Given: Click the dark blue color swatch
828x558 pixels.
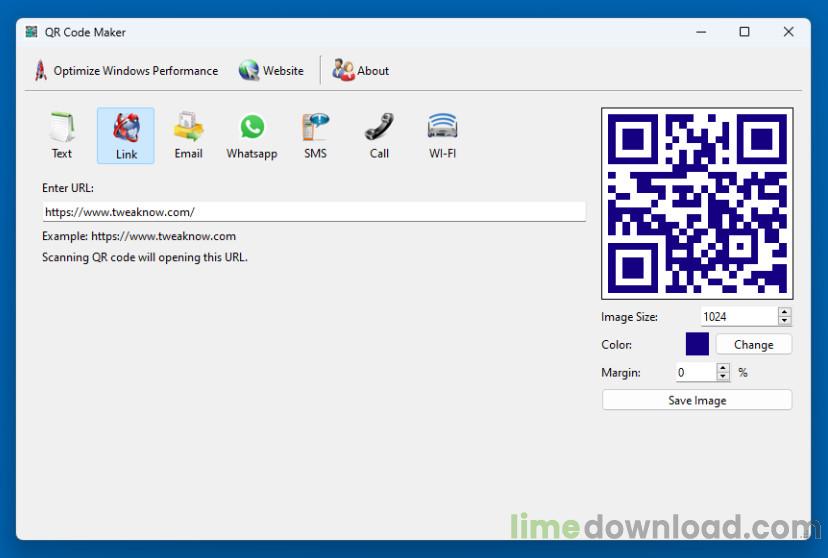Looking at the screenshot, I should [697, 344].
